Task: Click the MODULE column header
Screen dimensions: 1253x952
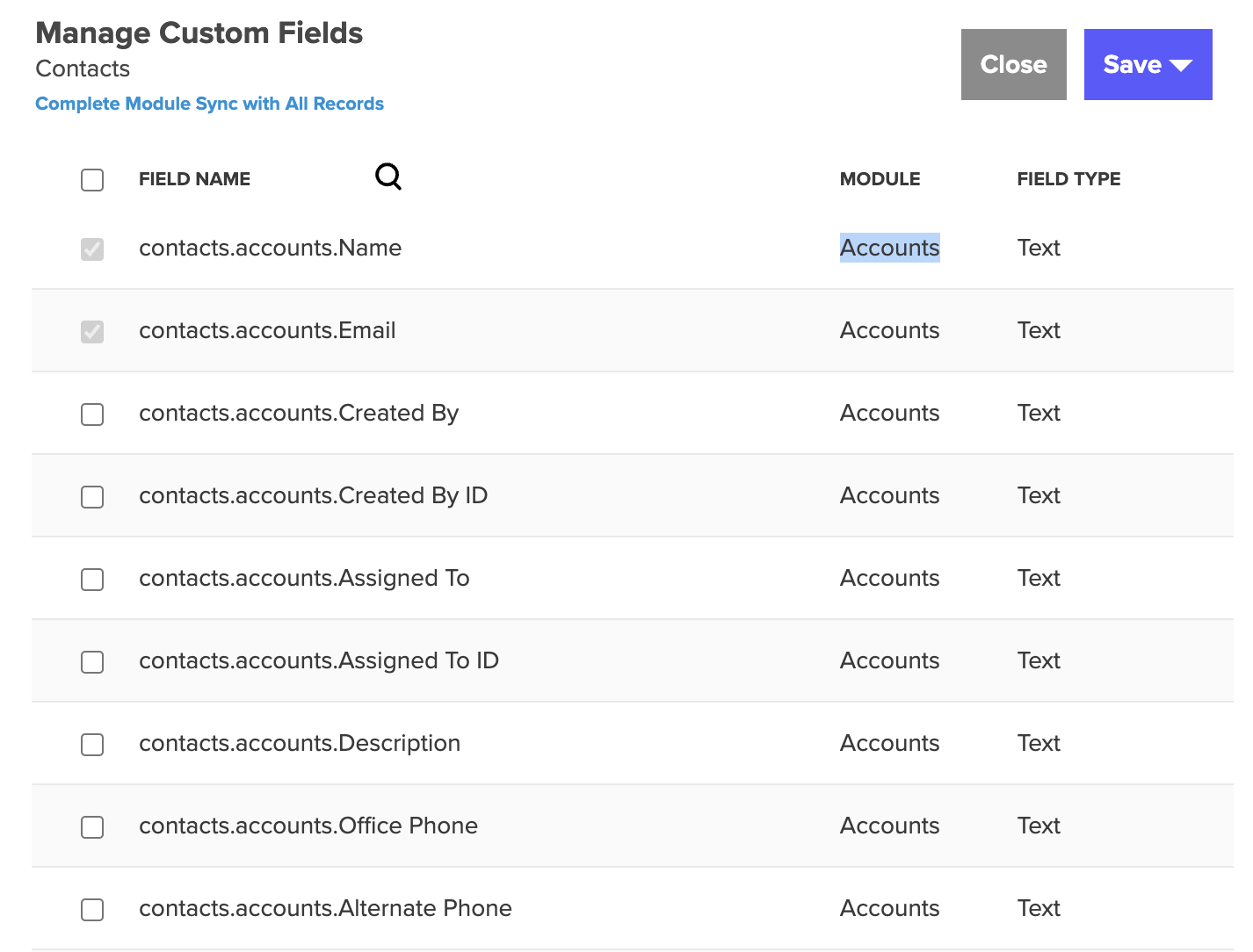Action: 880,179
